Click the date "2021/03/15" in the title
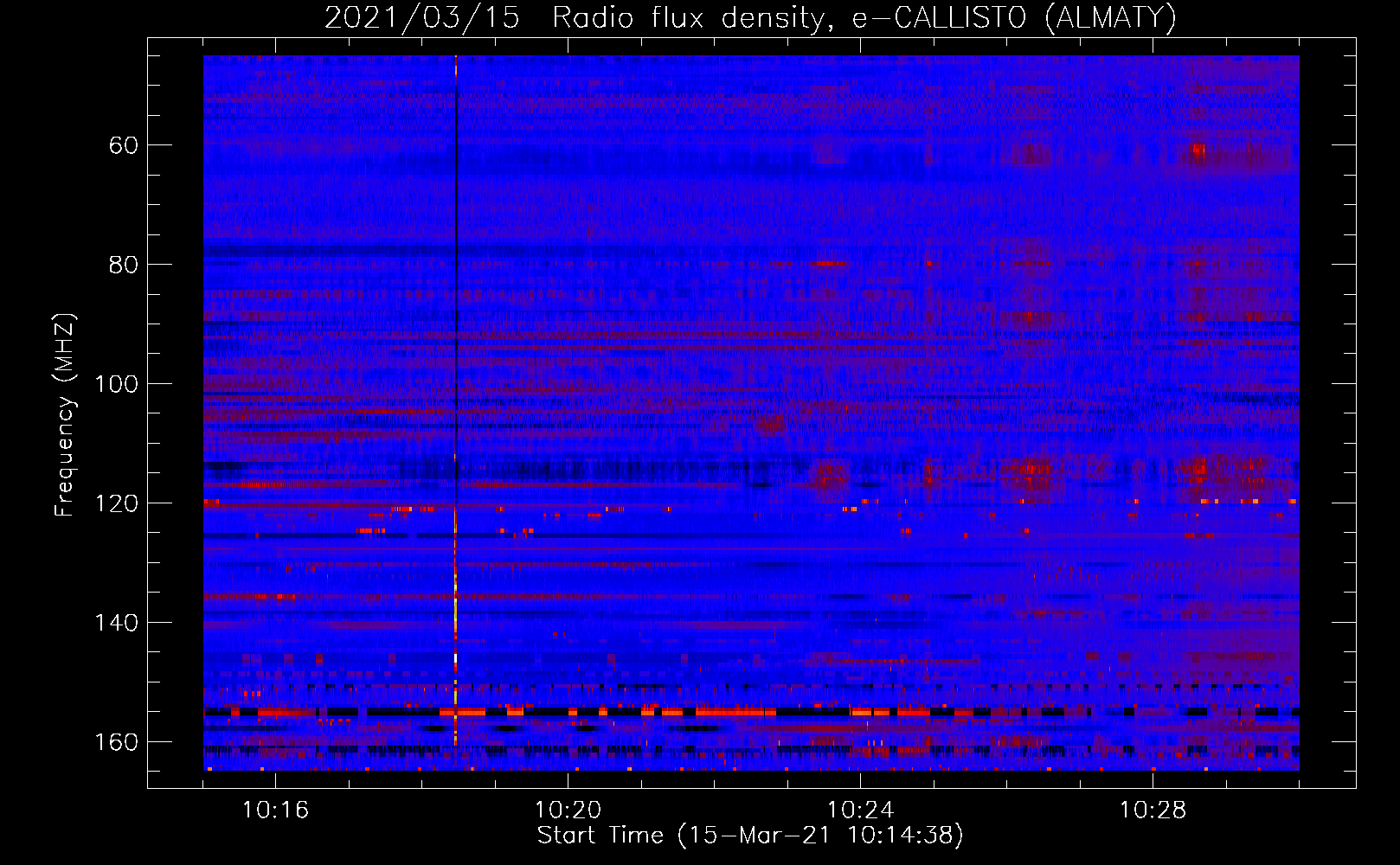Image resolution: width=1400 pixels, height=865 pixels. 422,18
